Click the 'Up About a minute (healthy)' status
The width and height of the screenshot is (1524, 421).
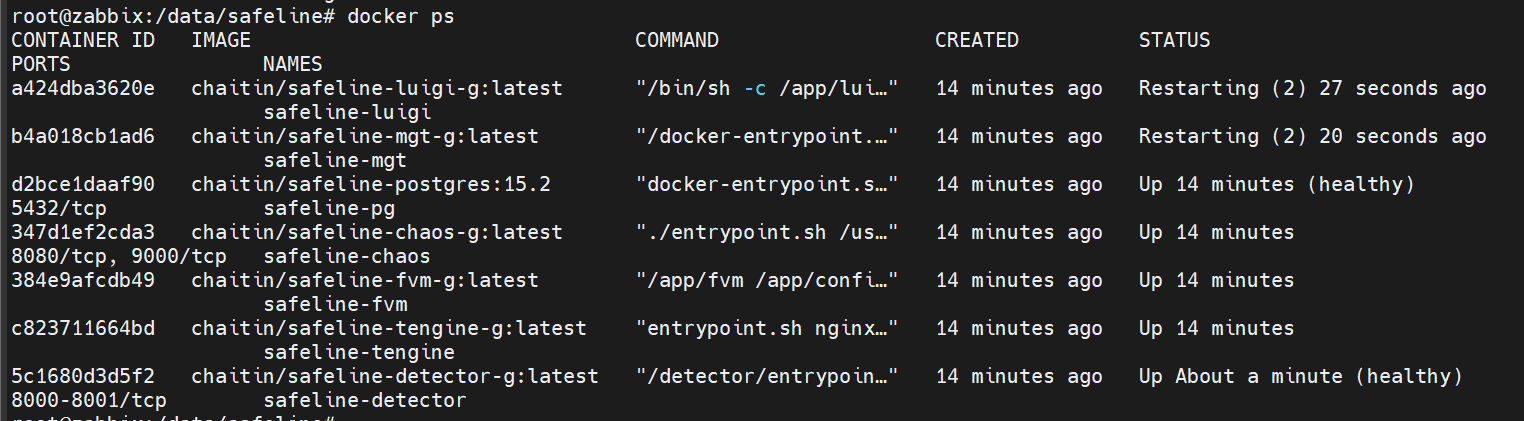[x=1300, y=376]
